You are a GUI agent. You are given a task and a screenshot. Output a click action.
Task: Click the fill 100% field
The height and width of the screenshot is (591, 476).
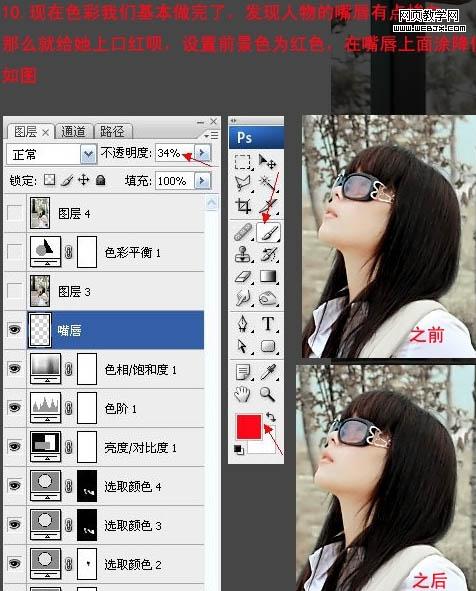tap(175, 181)
